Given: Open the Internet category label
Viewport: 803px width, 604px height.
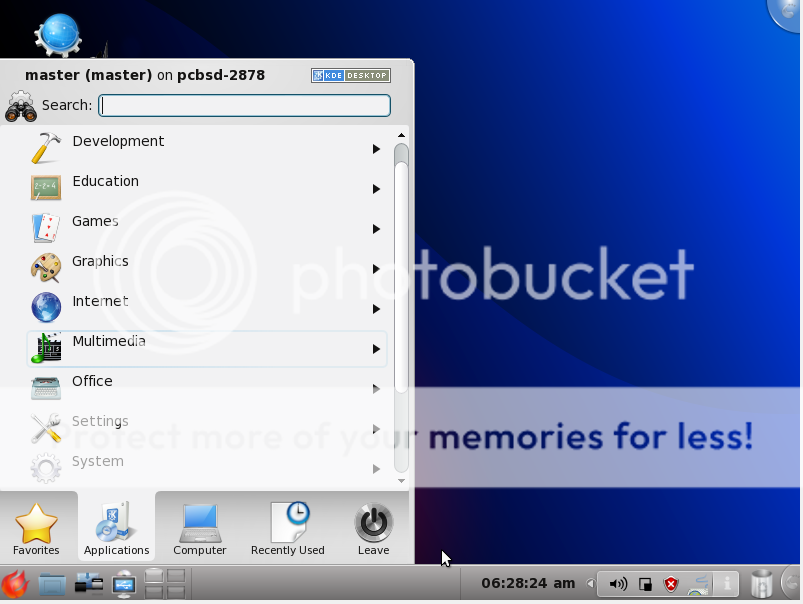Looking at the screenshot, I should 100,301.
